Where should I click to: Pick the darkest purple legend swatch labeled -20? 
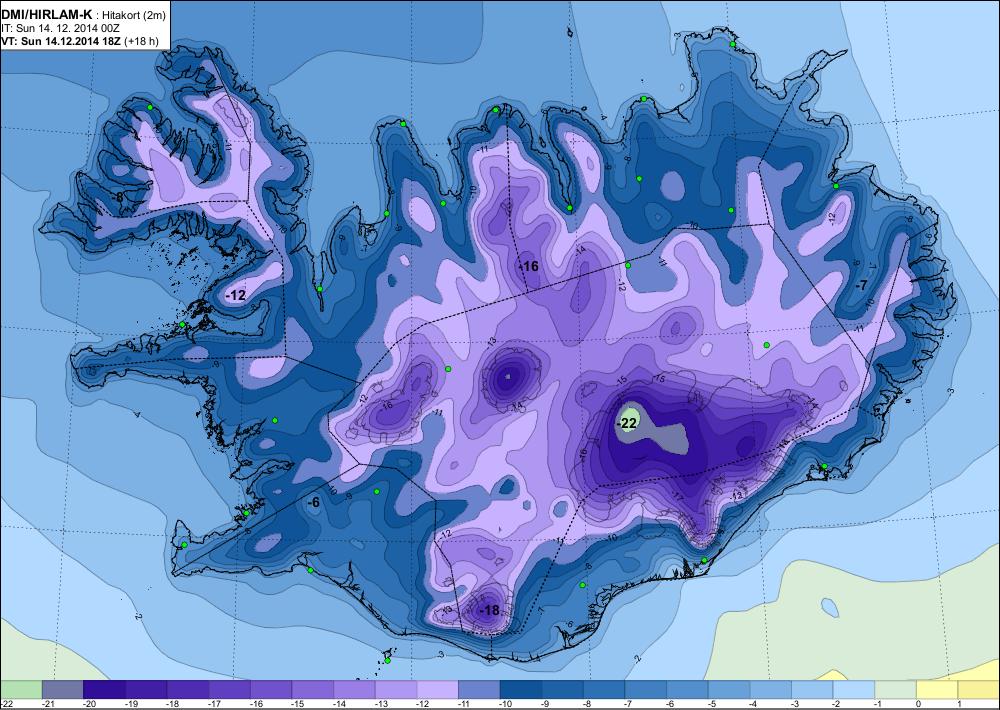click(104, 690)
